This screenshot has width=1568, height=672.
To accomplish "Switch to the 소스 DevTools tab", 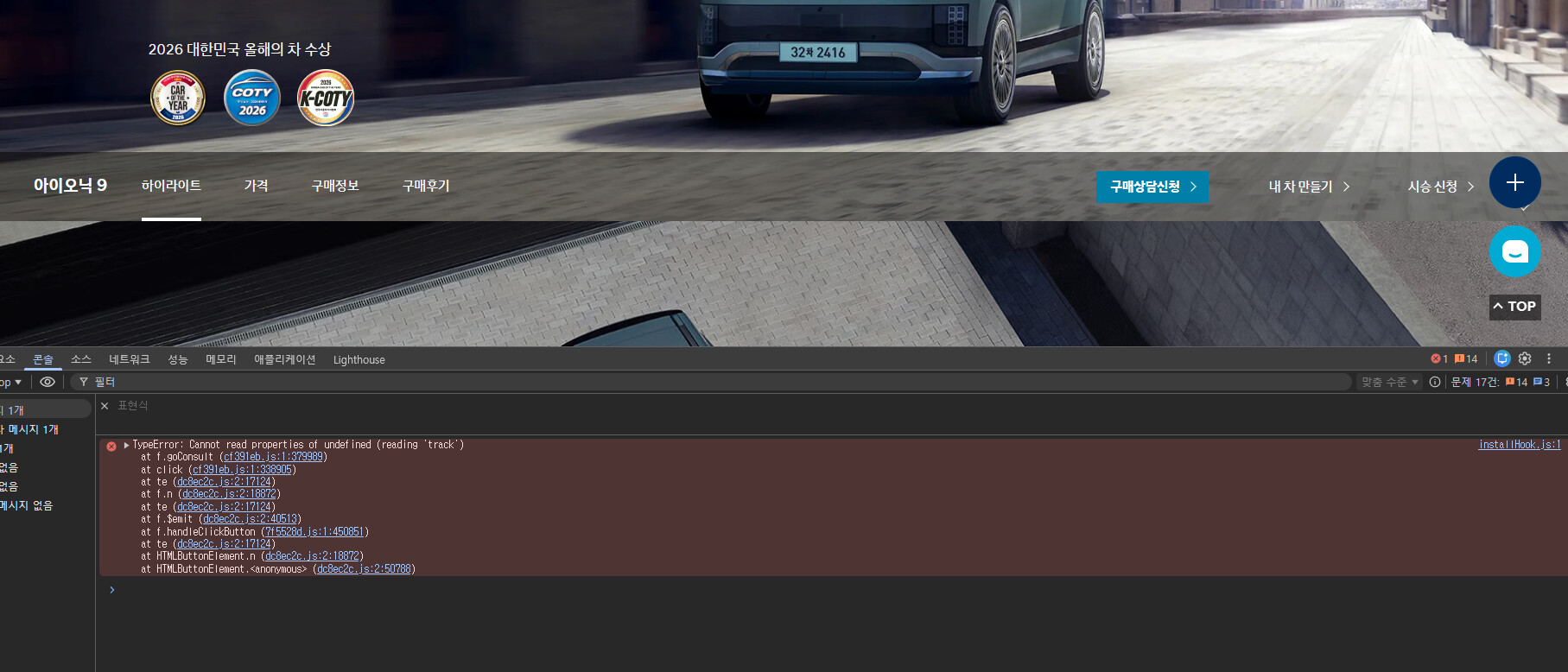I will click(81, 359).
